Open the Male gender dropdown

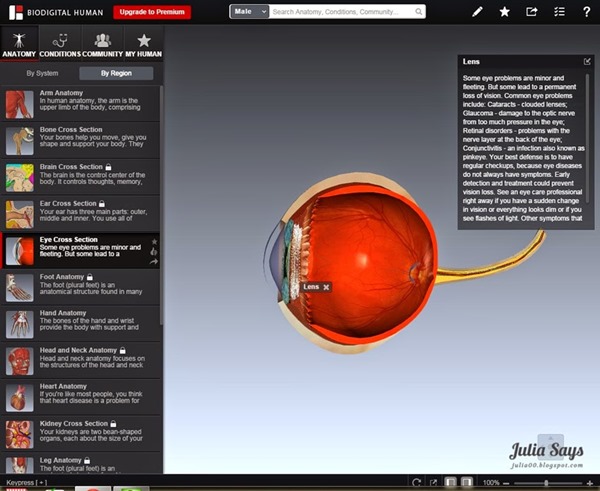click(249, 12)
